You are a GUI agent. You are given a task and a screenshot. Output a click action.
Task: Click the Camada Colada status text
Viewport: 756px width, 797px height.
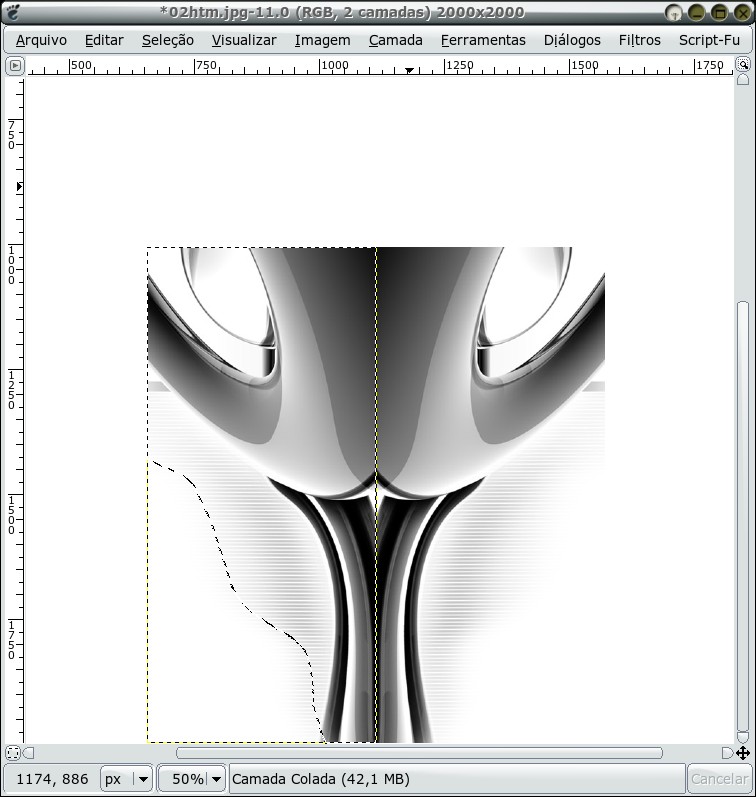(320, 779)
